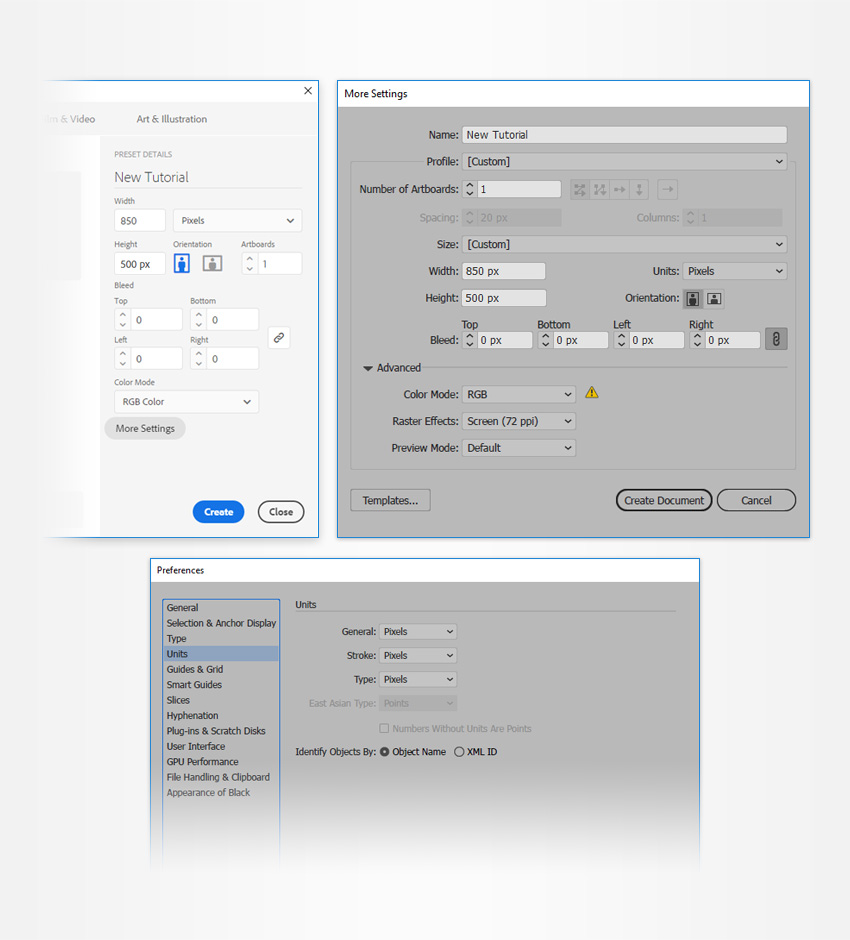Click the bleed link chain icon in Preset Details
Image resolution: width=850 pixels, height=940 pixels.
pyautogui.click(x=279, y=338)
